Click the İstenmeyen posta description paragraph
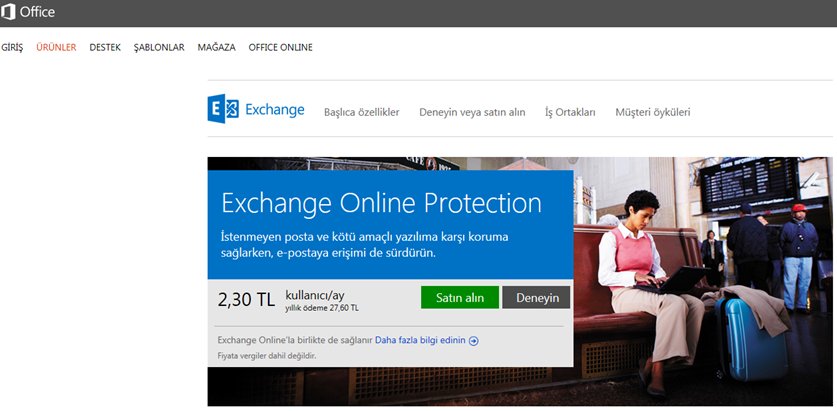The image size is (837, 411). point(365,244)
